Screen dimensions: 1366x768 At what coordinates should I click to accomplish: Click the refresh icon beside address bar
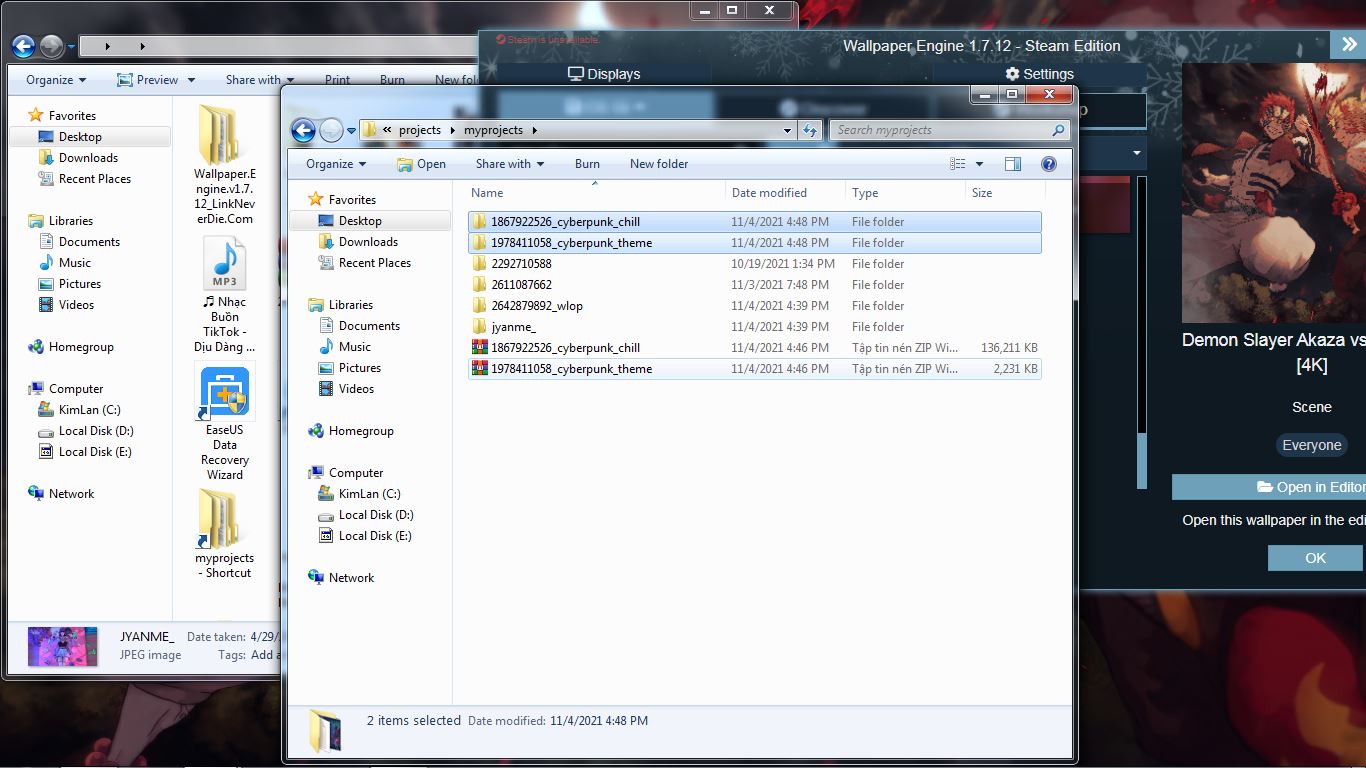pos(810,130)
